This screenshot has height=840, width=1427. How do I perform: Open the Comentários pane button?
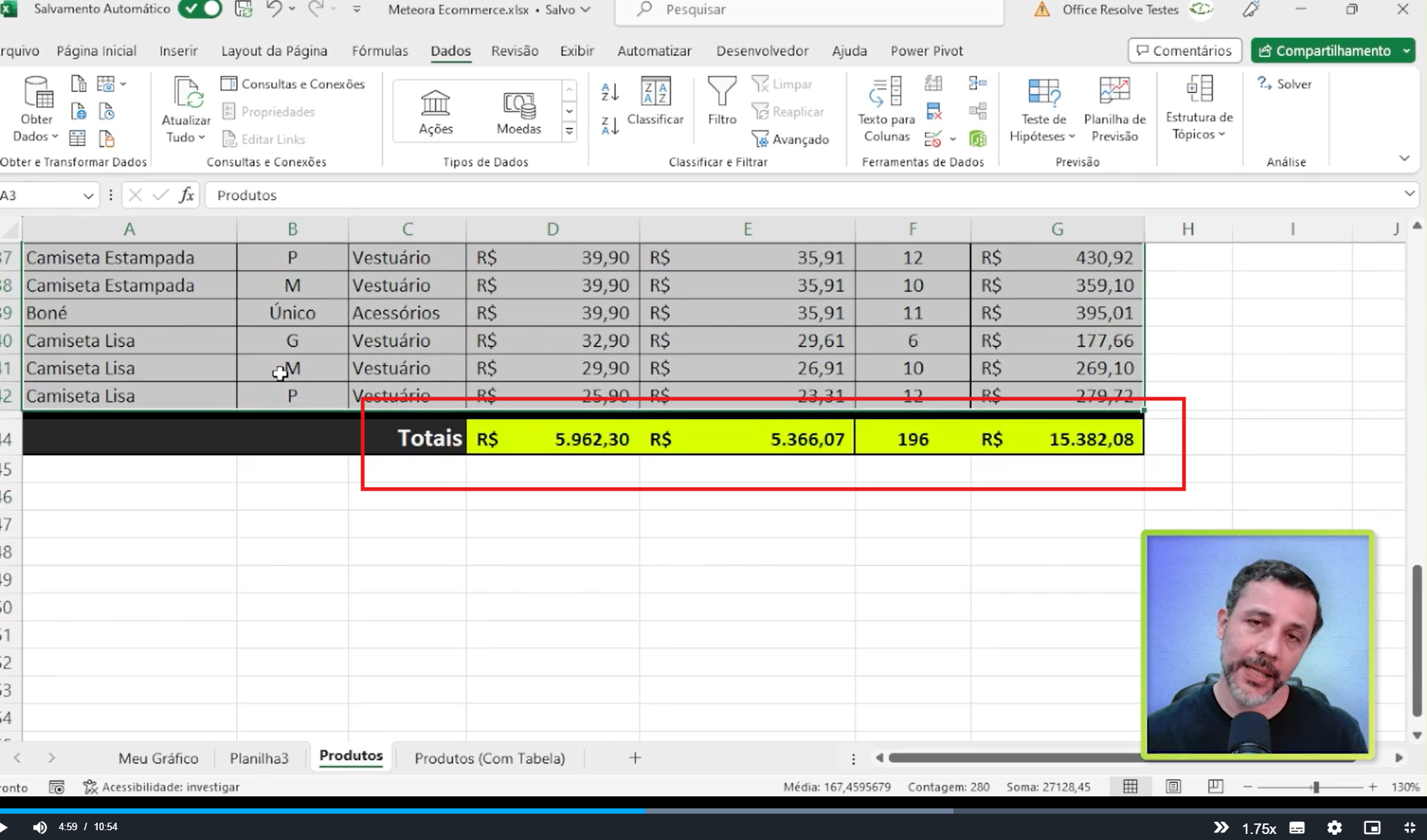pos(1185,50)
